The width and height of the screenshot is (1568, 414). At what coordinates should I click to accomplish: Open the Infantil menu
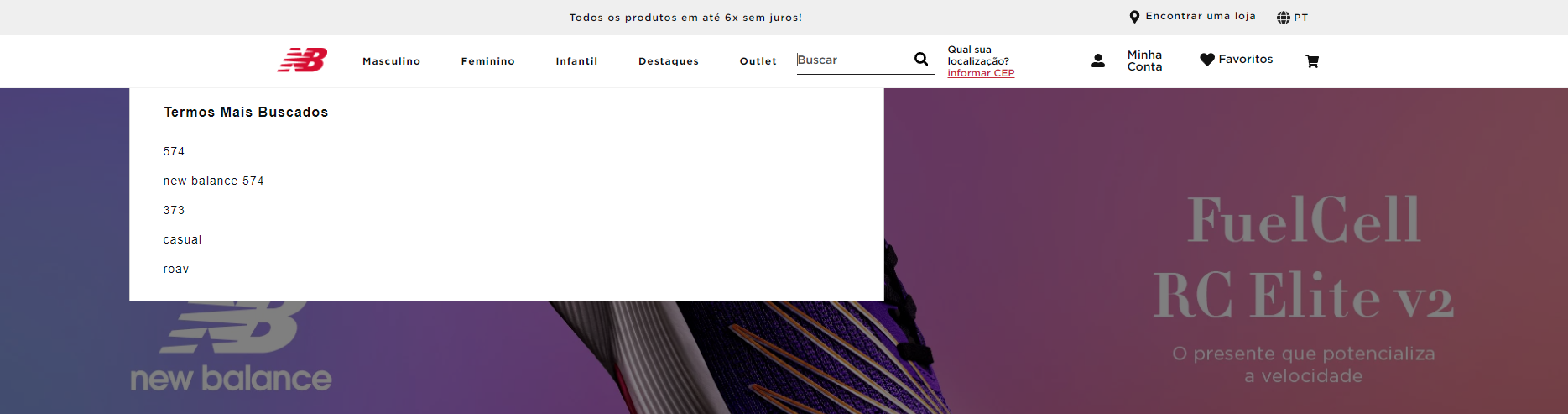576,61
